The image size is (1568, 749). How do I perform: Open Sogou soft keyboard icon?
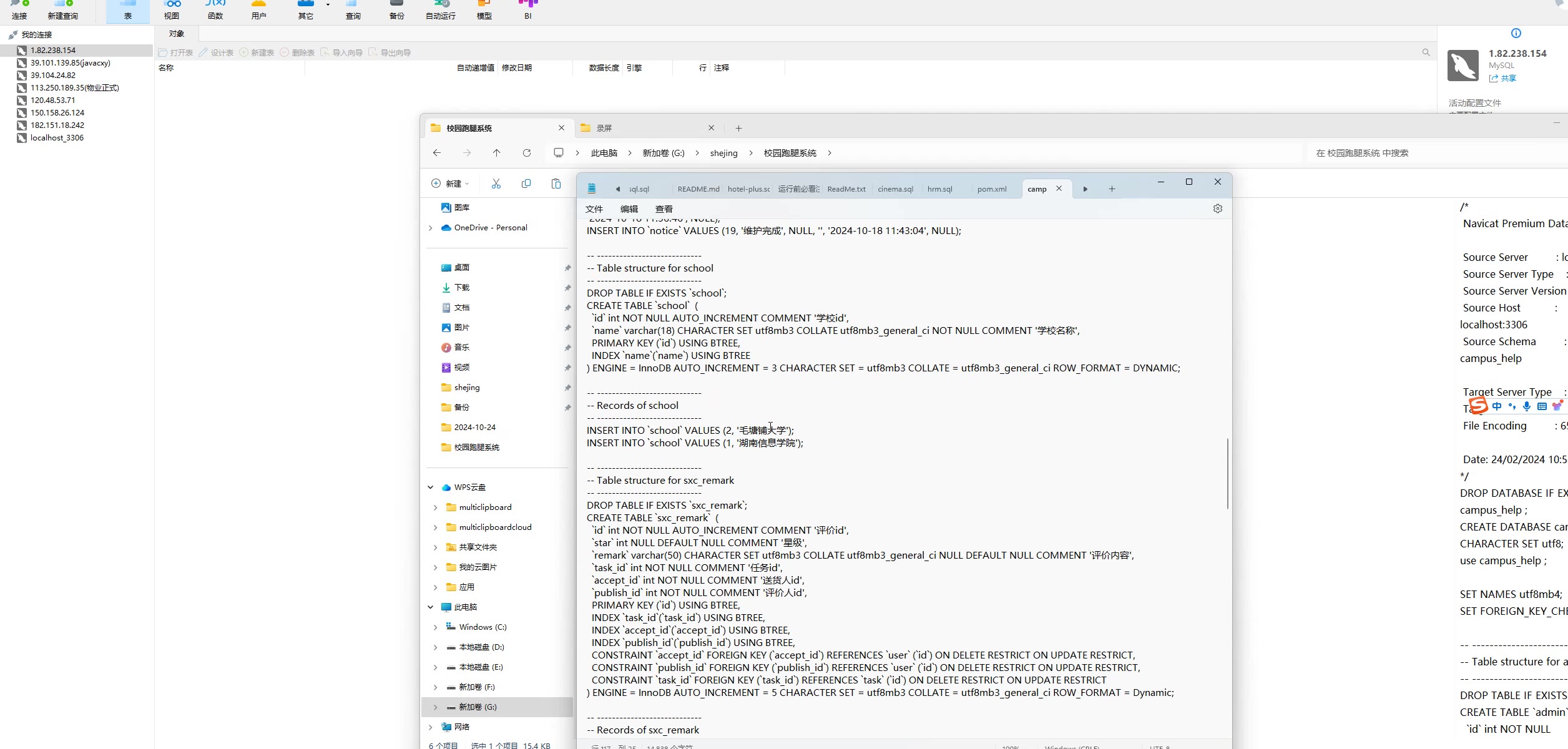[x=1542, y=406]
